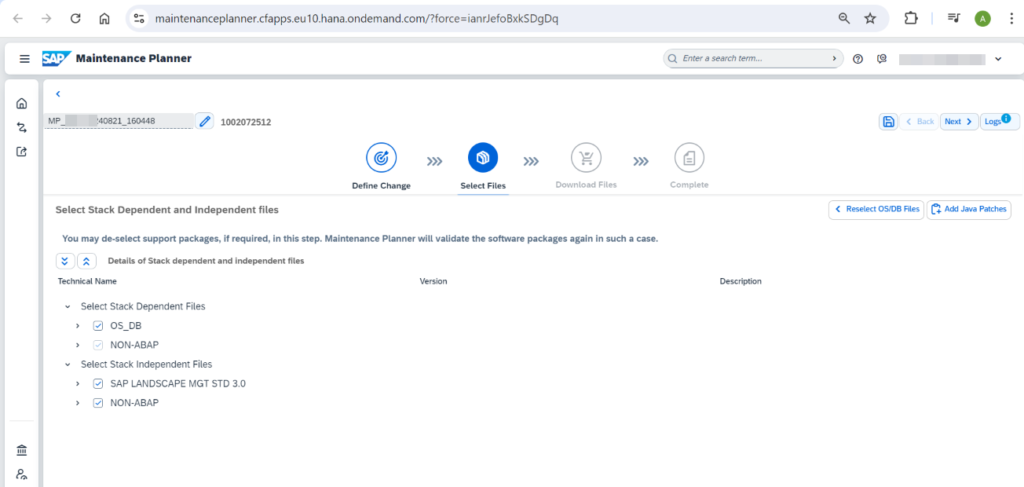Click the Technical Name column header
1024x487 pixels.
pyautogui.click(x=88, y=281)
